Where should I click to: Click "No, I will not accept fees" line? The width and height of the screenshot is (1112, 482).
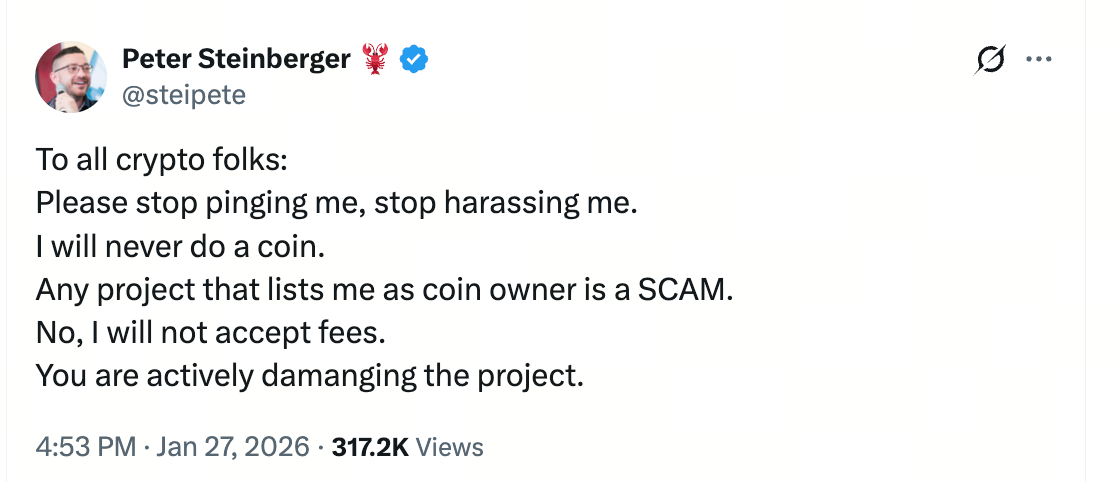210,332
